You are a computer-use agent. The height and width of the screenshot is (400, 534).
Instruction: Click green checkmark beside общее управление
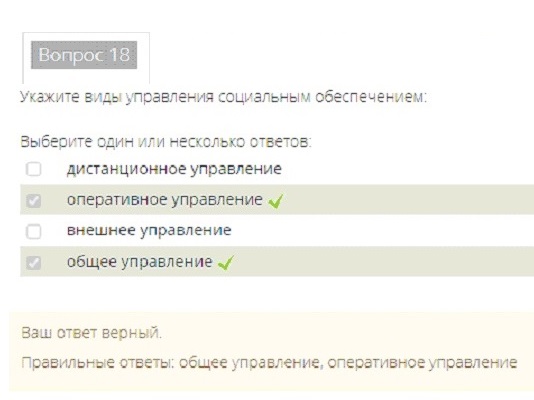tap(225, 263)
